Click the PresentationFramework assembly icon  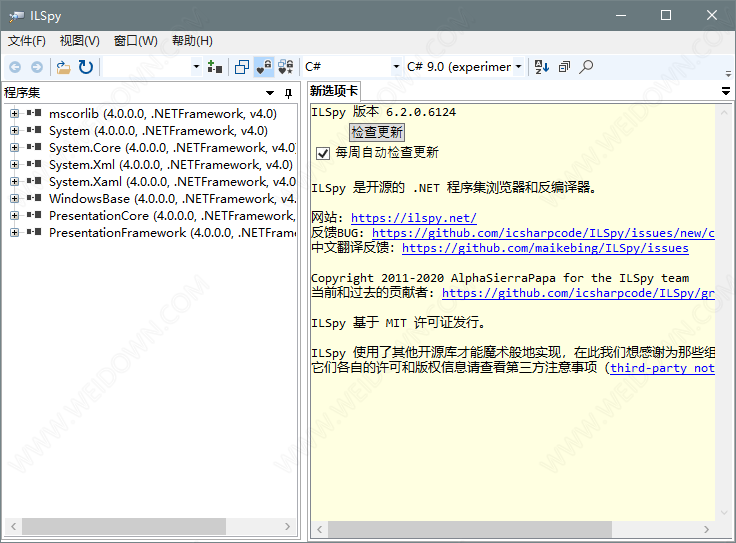pyautogui.click(x=34, y=232)
